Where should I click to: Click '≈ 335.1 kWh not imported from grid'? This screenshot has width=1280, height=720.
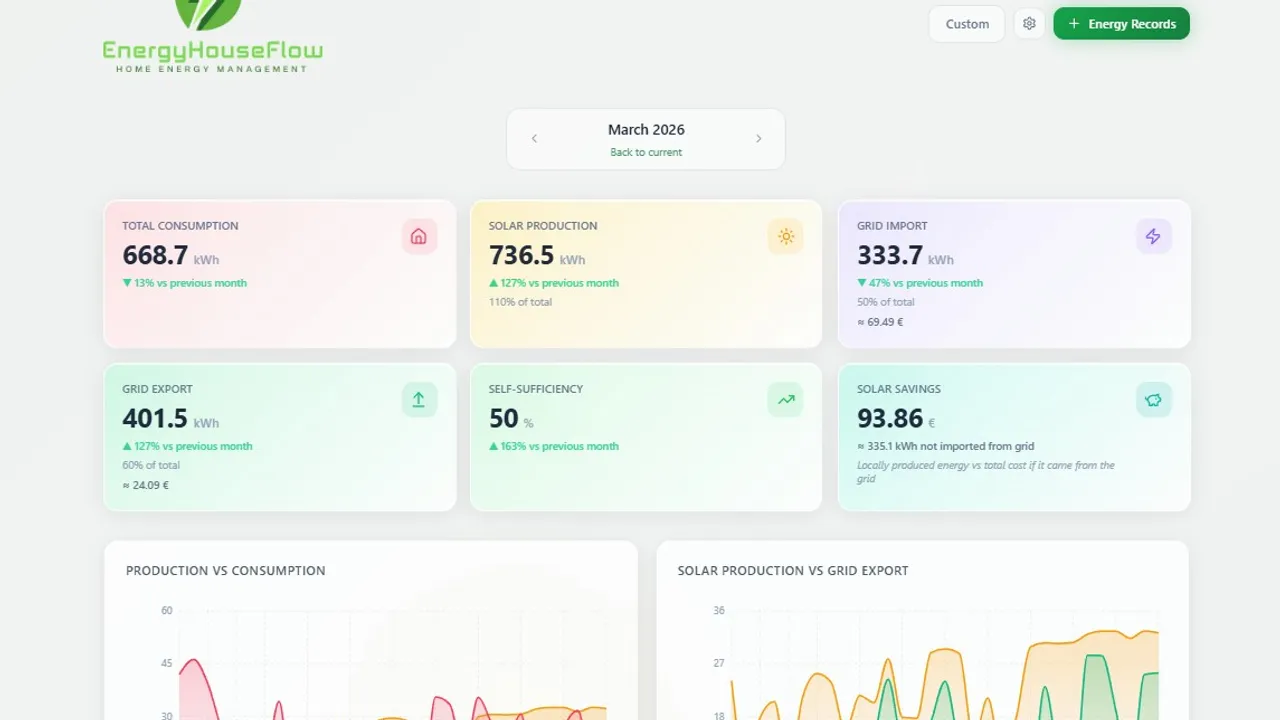[946, 446]
